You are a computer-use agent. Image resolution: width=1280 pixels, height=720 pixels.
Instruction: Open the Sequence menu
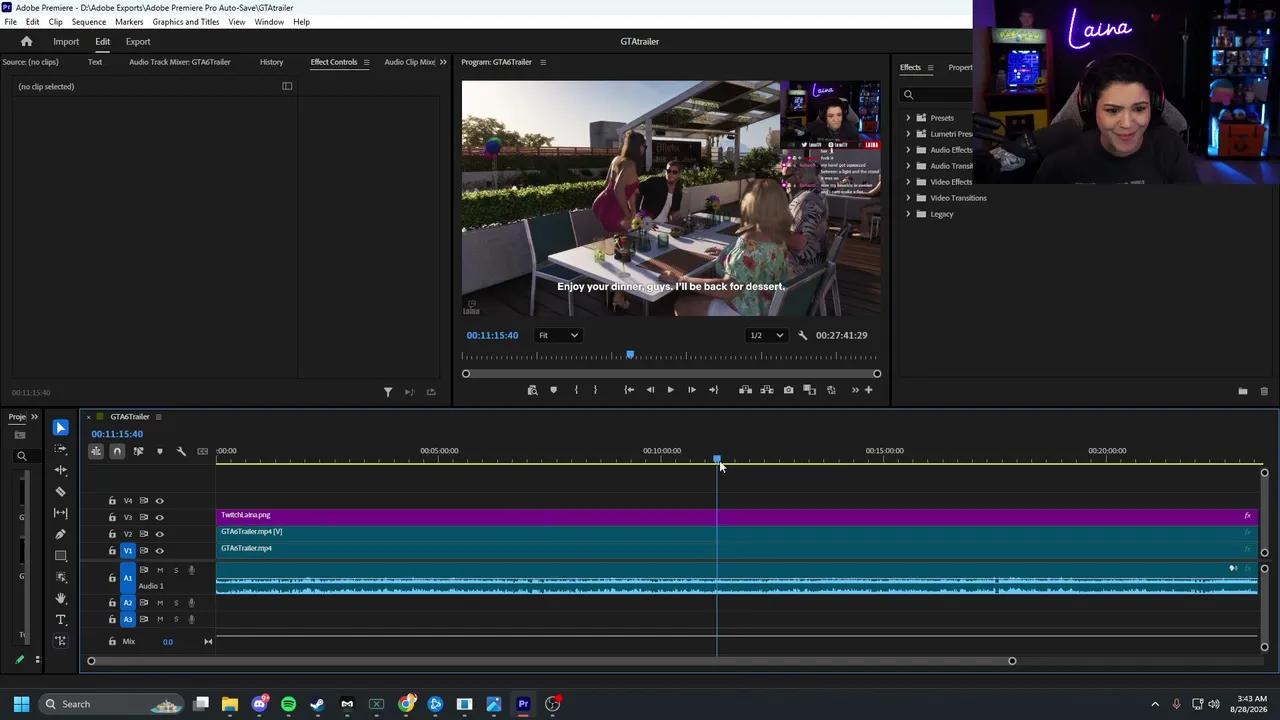pos(89,22)
